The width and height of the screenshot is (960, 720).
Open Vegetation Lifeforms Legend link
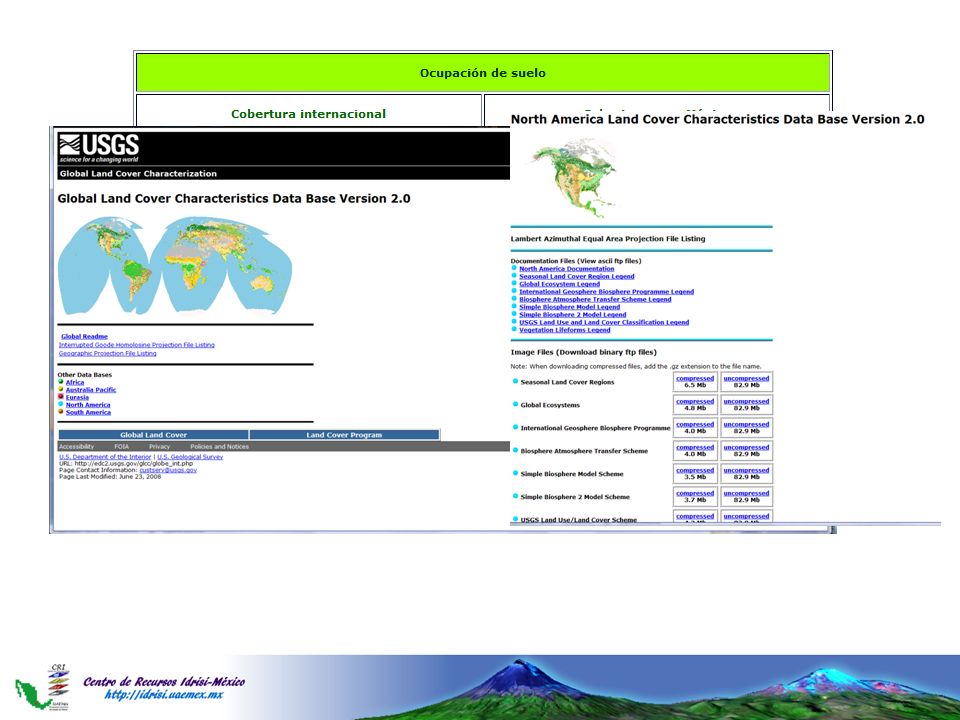click(x=564, y=330)
